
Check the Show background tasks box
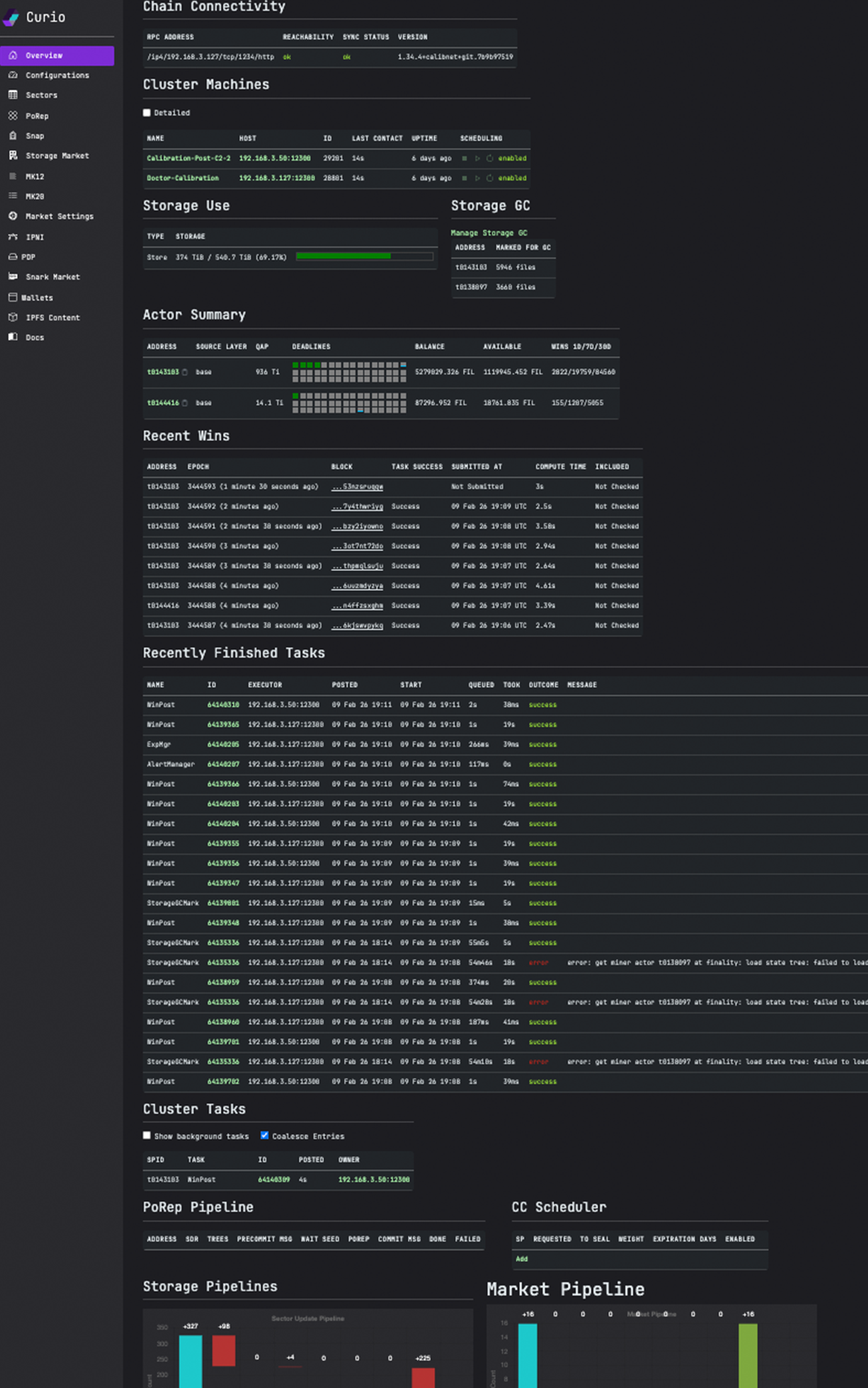pos(147,1135)
